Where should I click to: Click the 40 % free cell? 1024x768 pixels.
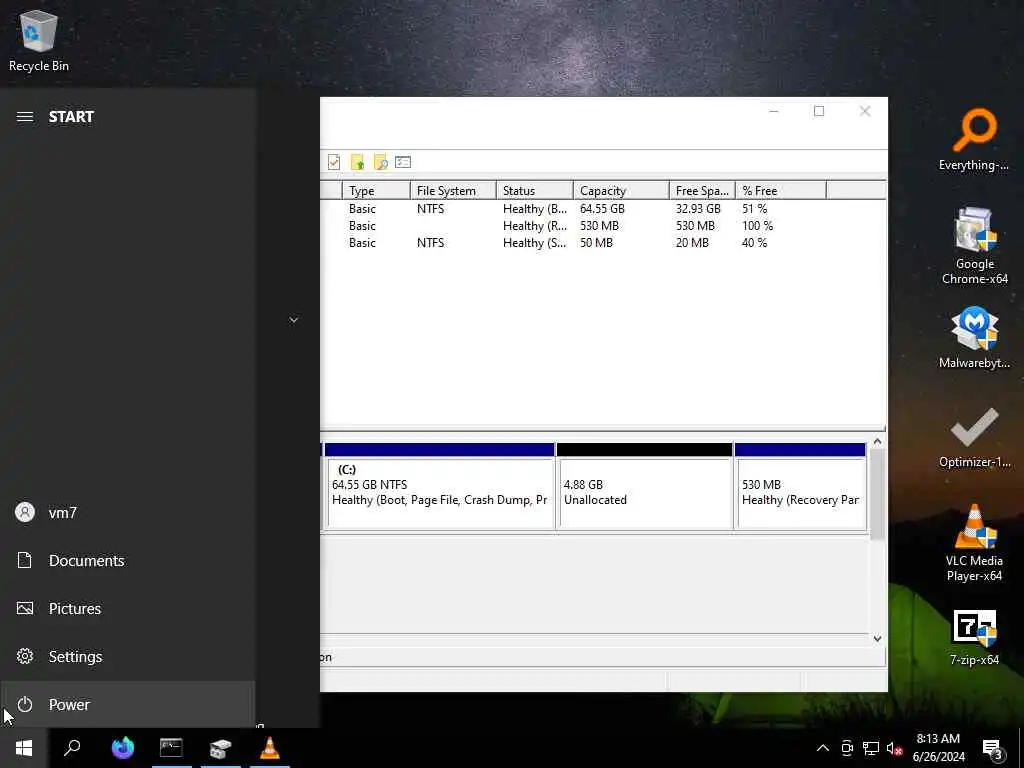754,243
